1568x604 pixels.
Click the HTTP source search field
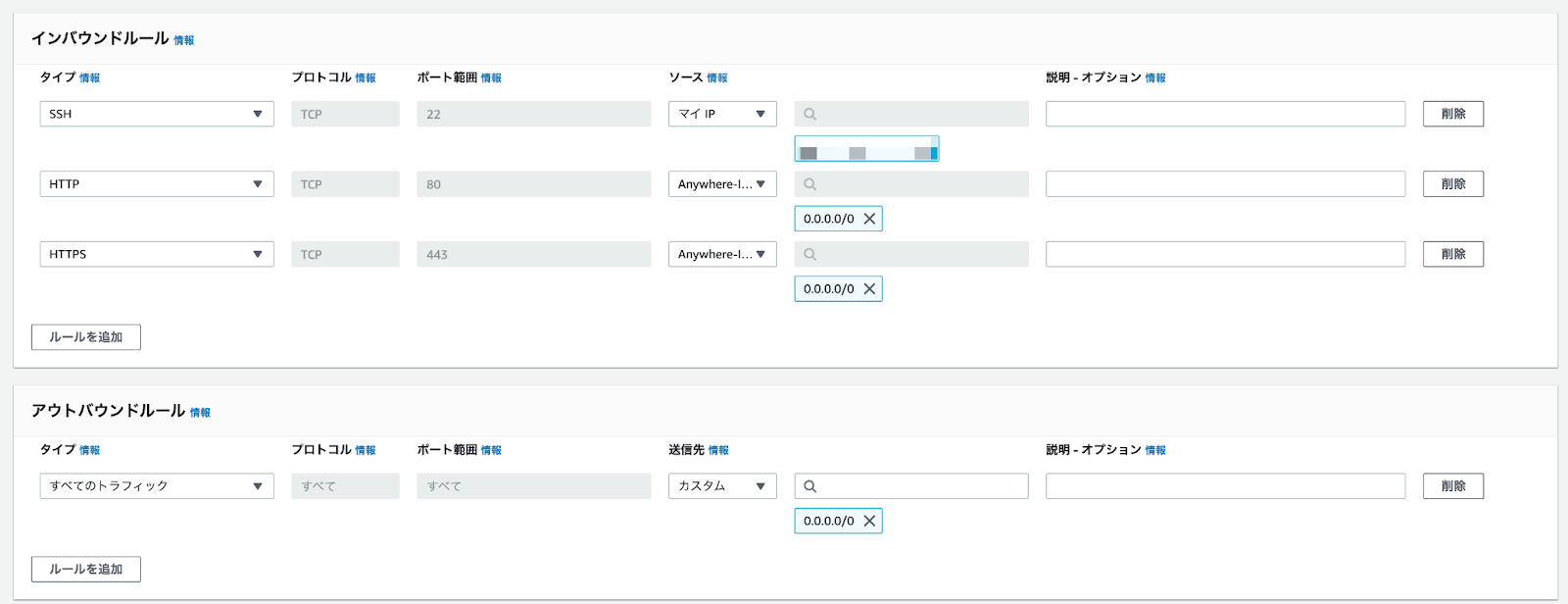pyautogui.click(x=911, y=184)
